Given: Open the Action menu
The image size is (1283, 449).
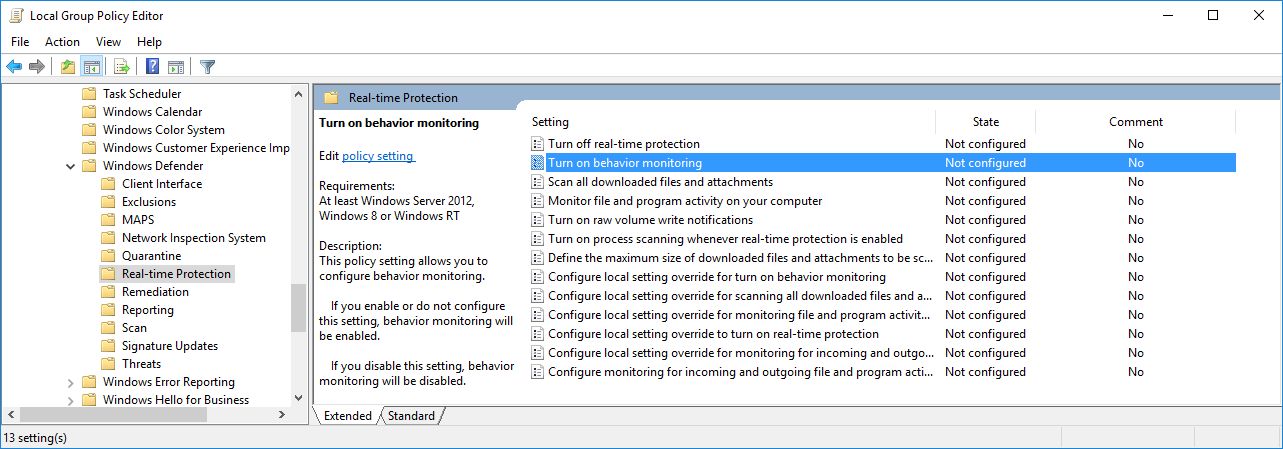Looking at the screenshot, I should coord(62,42).
